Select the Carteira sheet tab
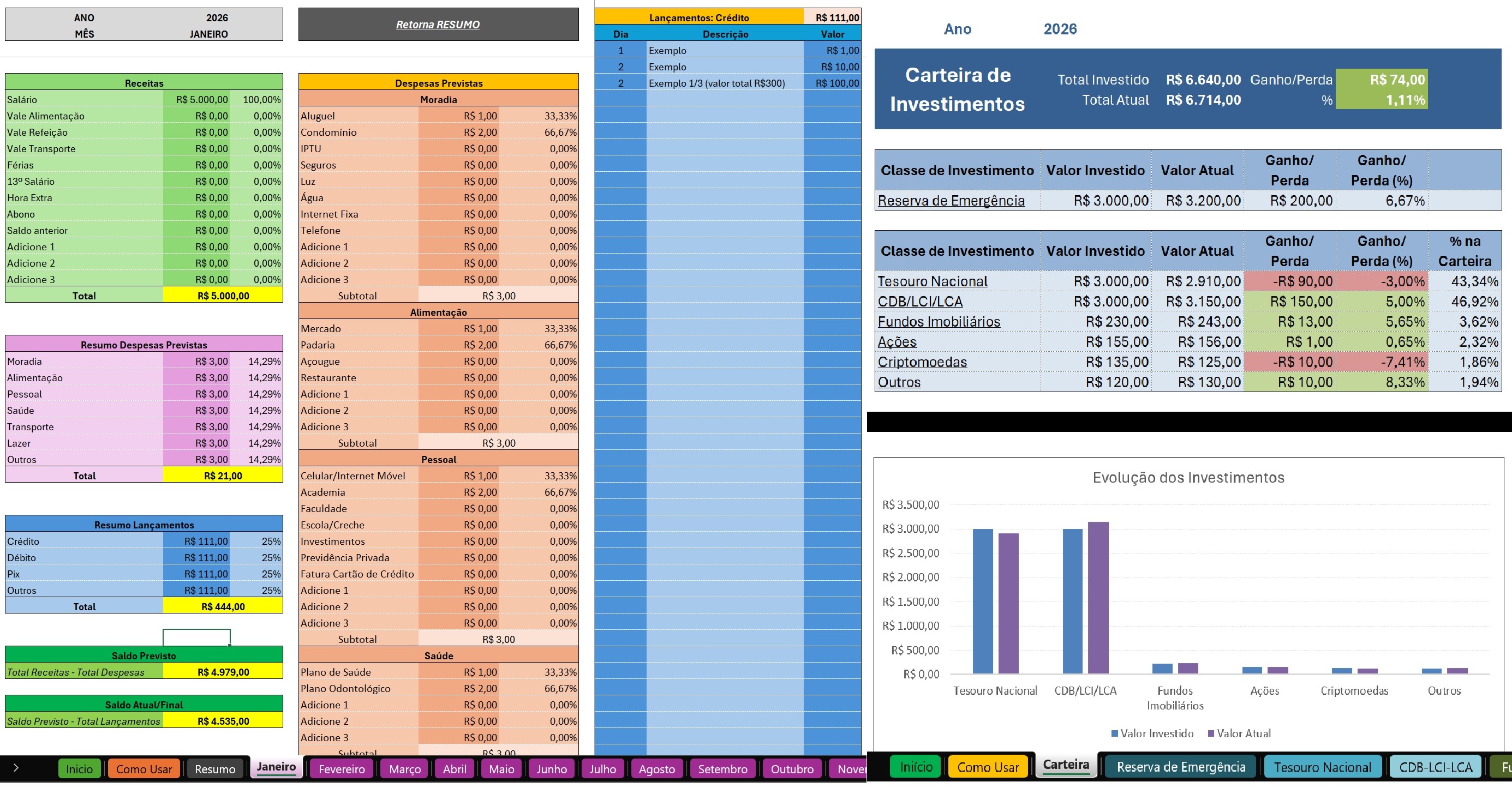 pos(1066,765)
